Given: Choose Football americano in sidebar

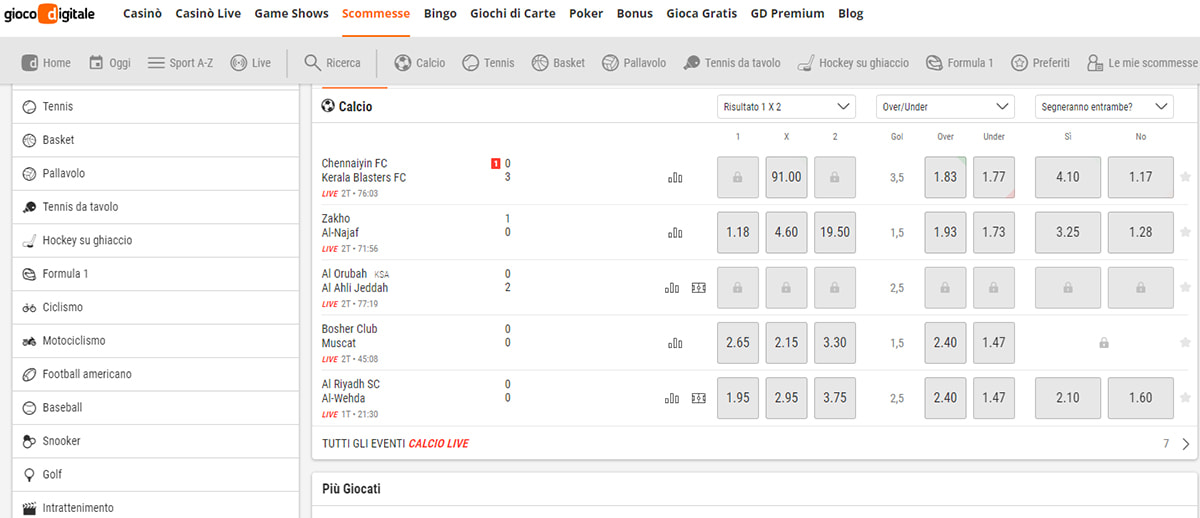Looking at the screenshot, I should [155, 374].
